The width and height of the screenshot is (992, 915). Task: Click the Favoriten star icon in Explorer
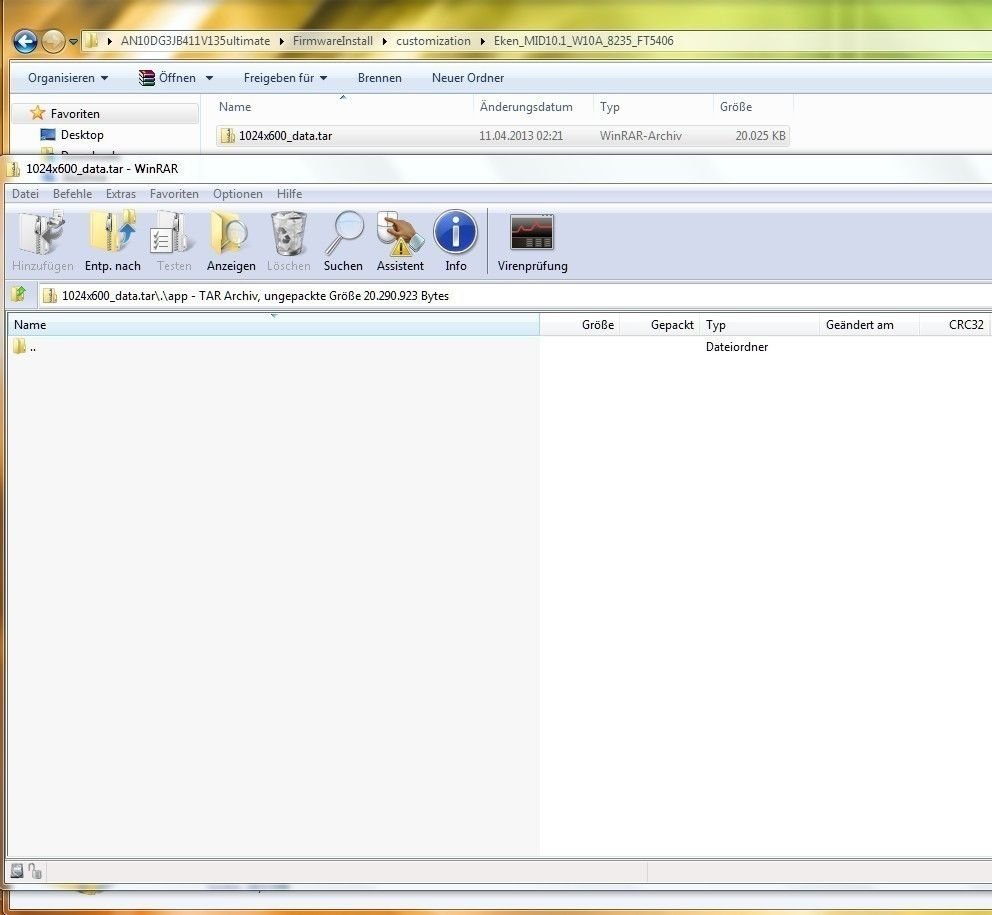tap(38, 113)
